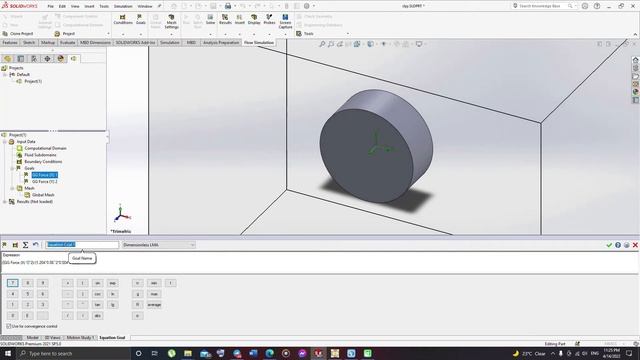Click the abs function key
The width and height of the screenshot is (640, 360).
pyautogui.click(x=98, y=316)
